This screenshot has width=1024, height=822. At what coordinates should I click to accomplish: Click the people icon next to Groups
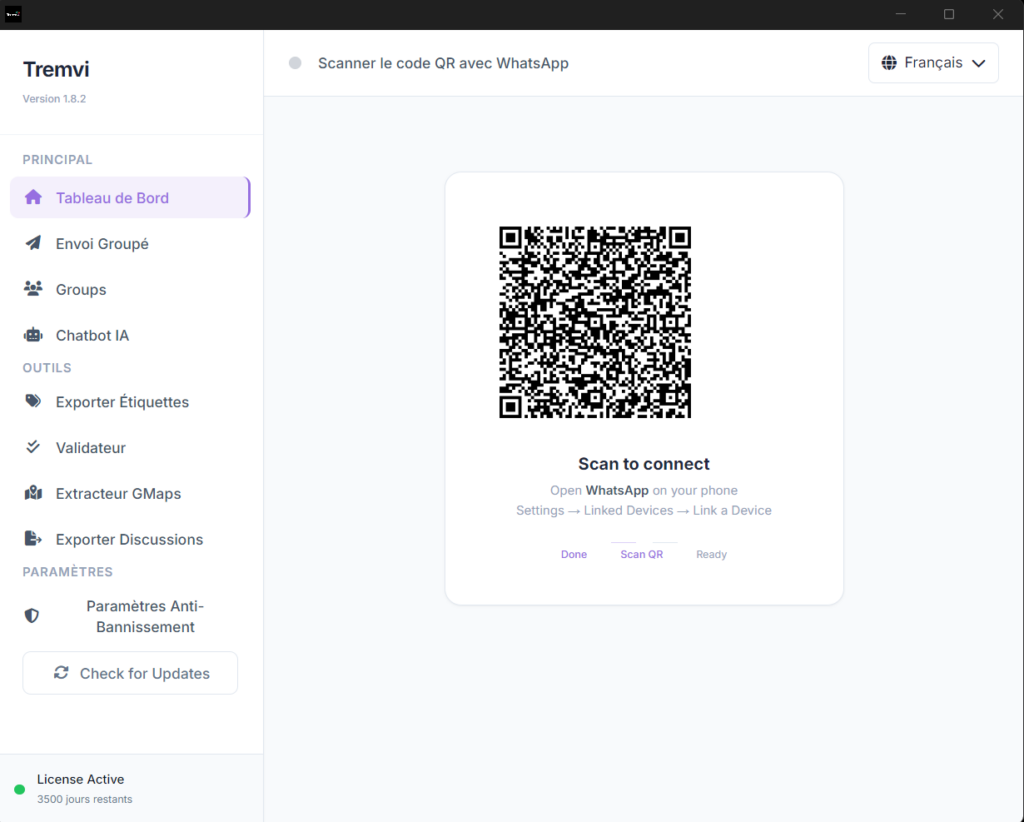[x=33, y=289]
